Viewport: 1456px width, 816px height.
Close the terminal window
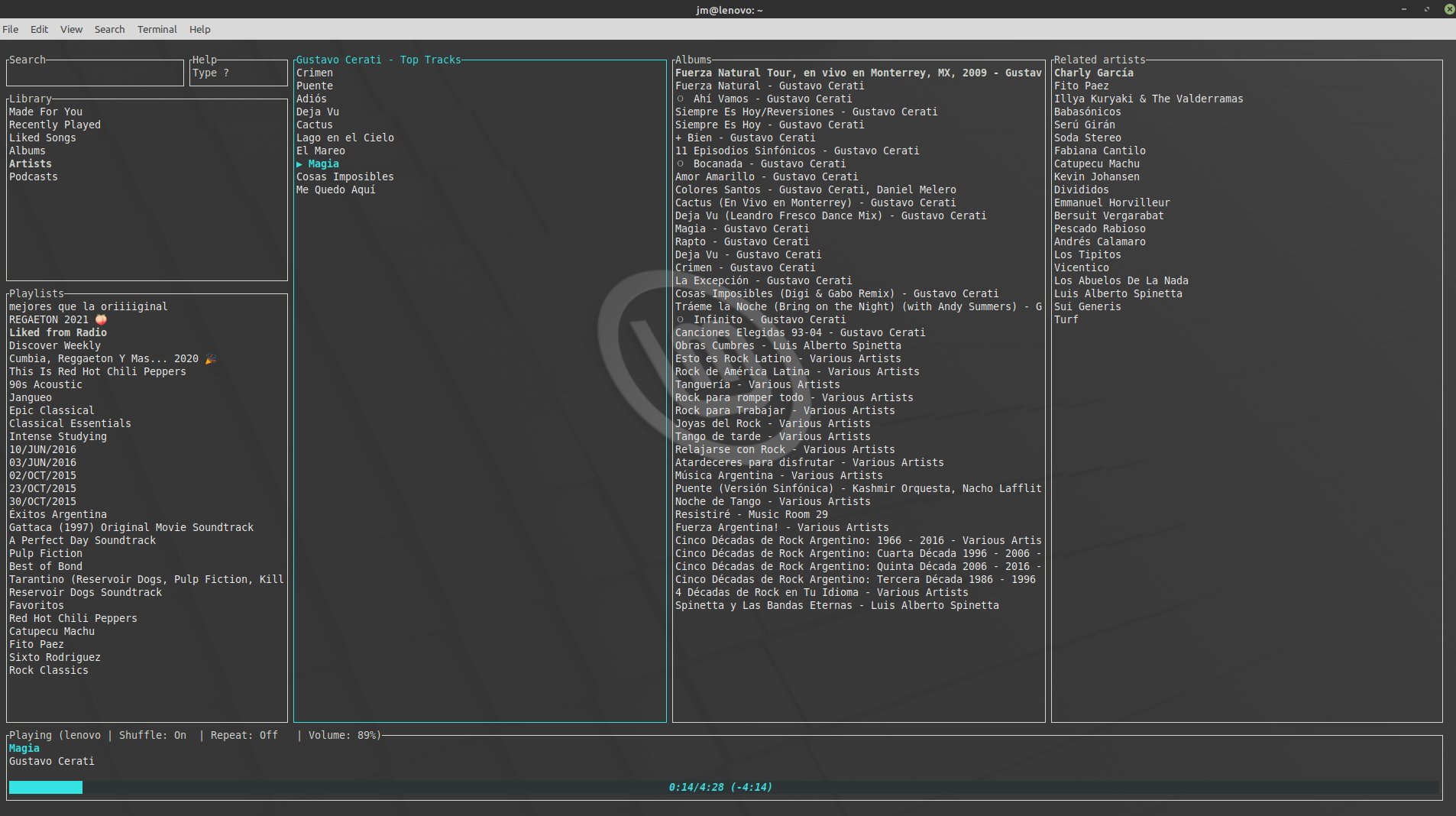1448,9
